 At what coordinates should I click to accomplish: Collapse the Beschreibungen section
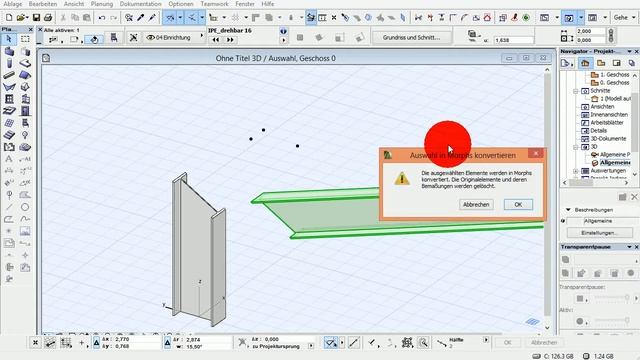coord(568,210)
